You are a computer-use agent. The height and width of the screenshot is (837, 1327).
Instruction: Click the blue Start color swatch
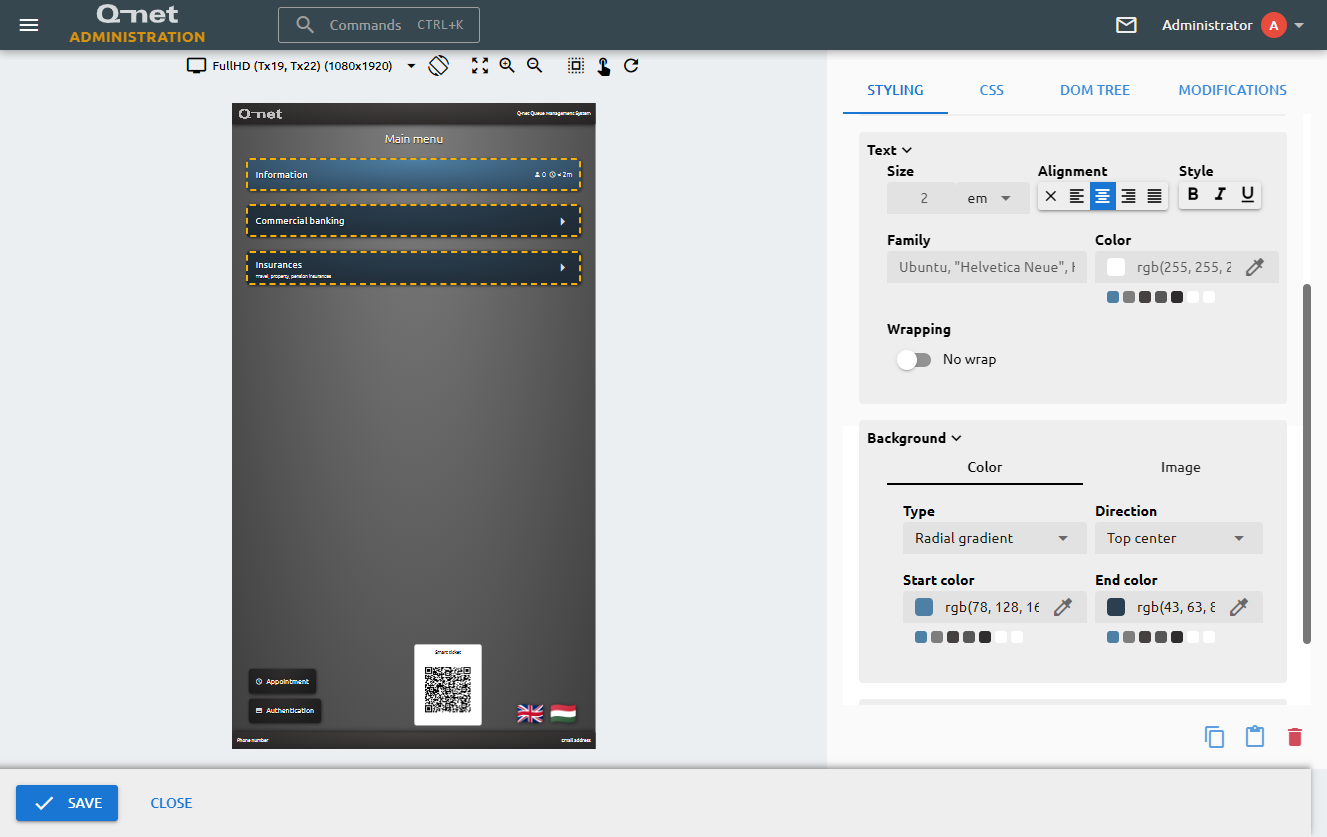point(924,607)
